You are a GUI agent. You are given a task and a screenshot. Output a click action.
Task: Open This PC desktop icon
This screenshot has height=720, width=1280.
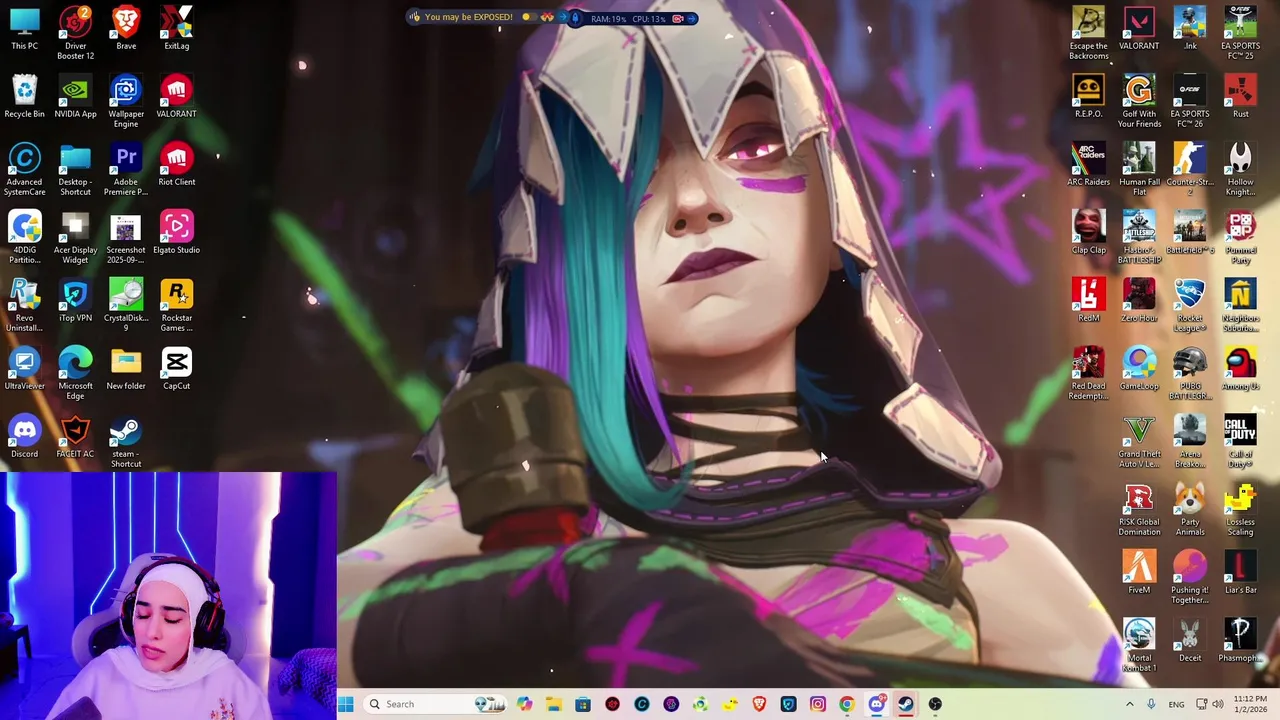(x=24, y=28)
